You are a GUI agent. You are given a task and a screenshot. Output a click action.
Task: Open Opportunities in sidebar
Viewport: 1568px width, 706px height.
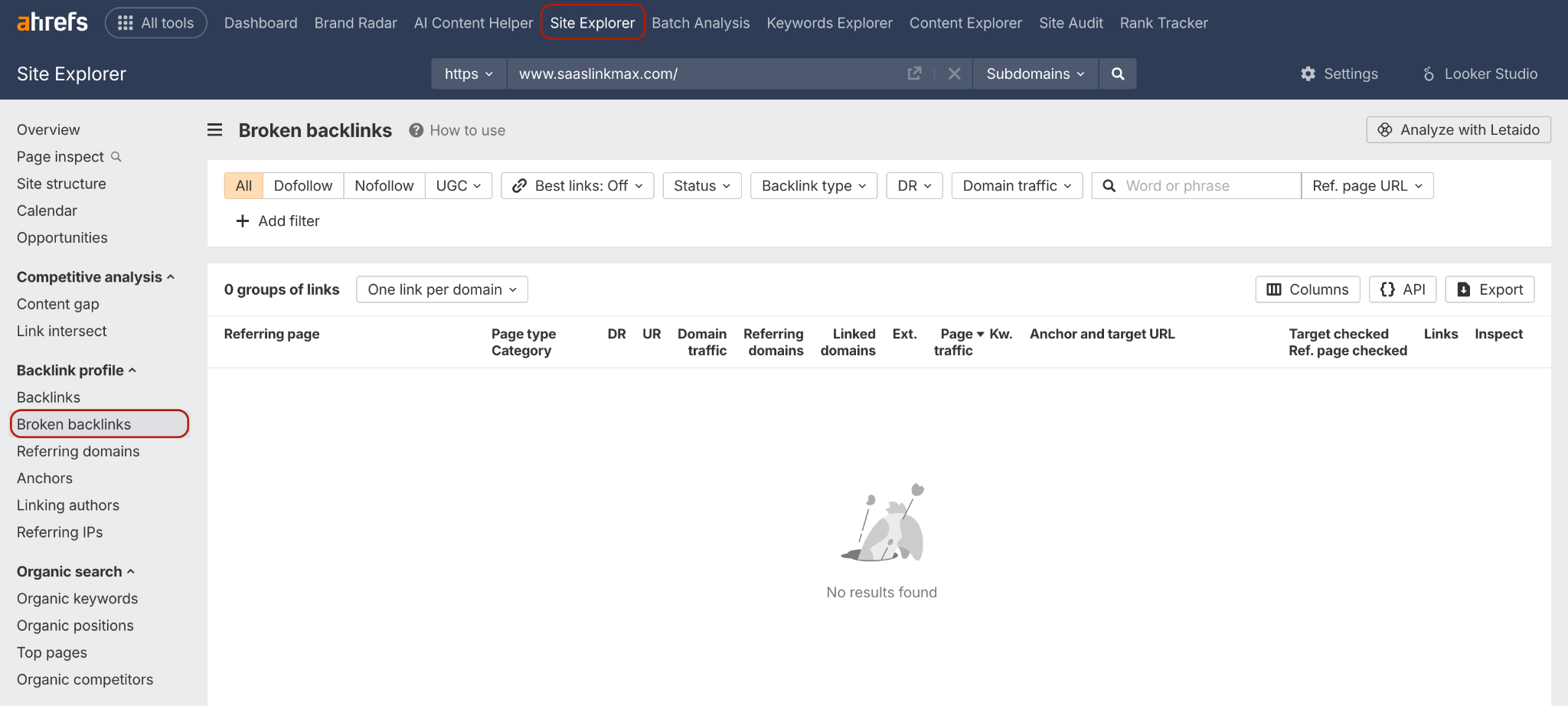[62, 237]
